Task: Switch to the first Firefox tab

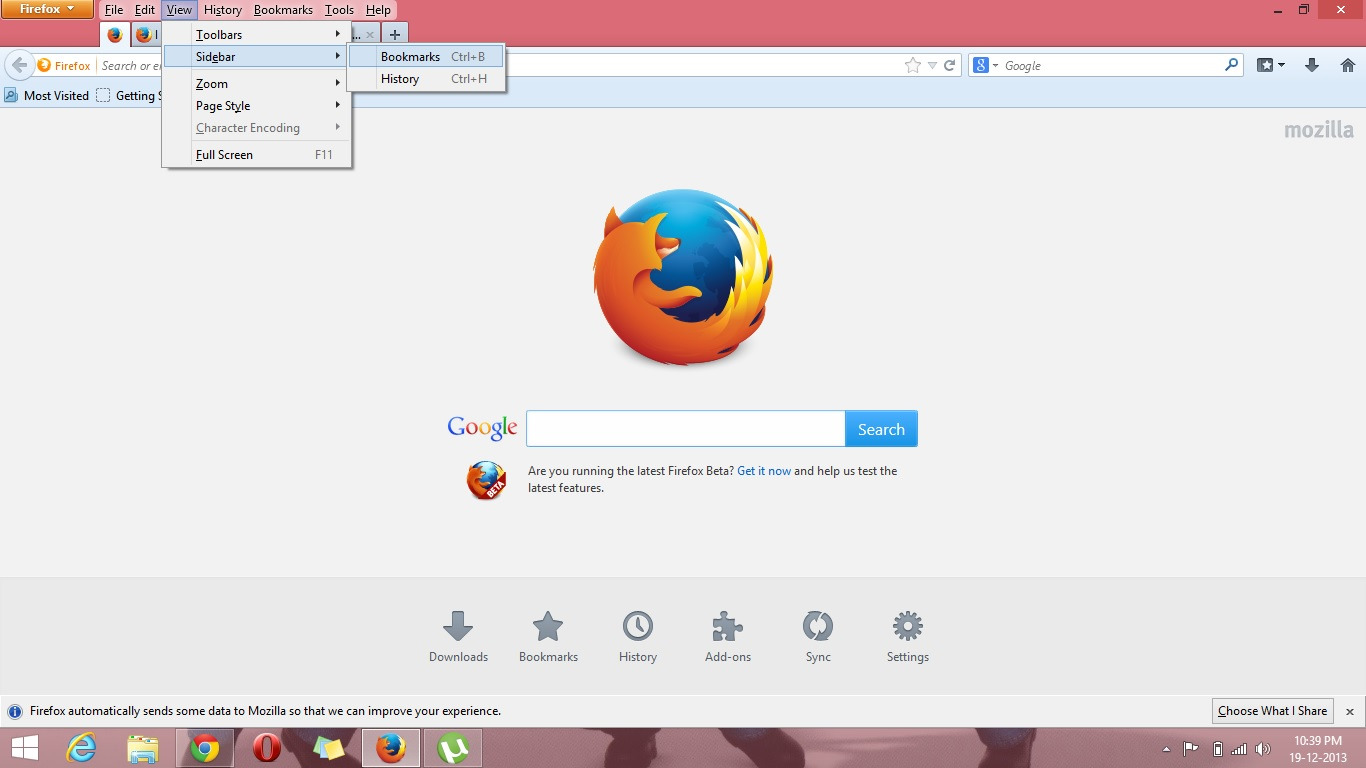Action: pyautogui.click(x=115, y=35)
